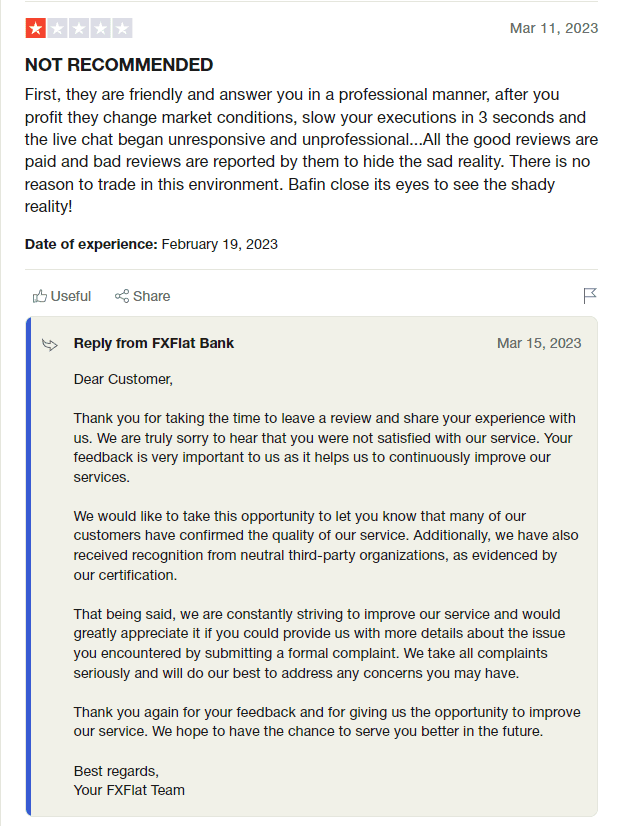Click the share network icon
621x826 pixels.
[x=122, y=296]
